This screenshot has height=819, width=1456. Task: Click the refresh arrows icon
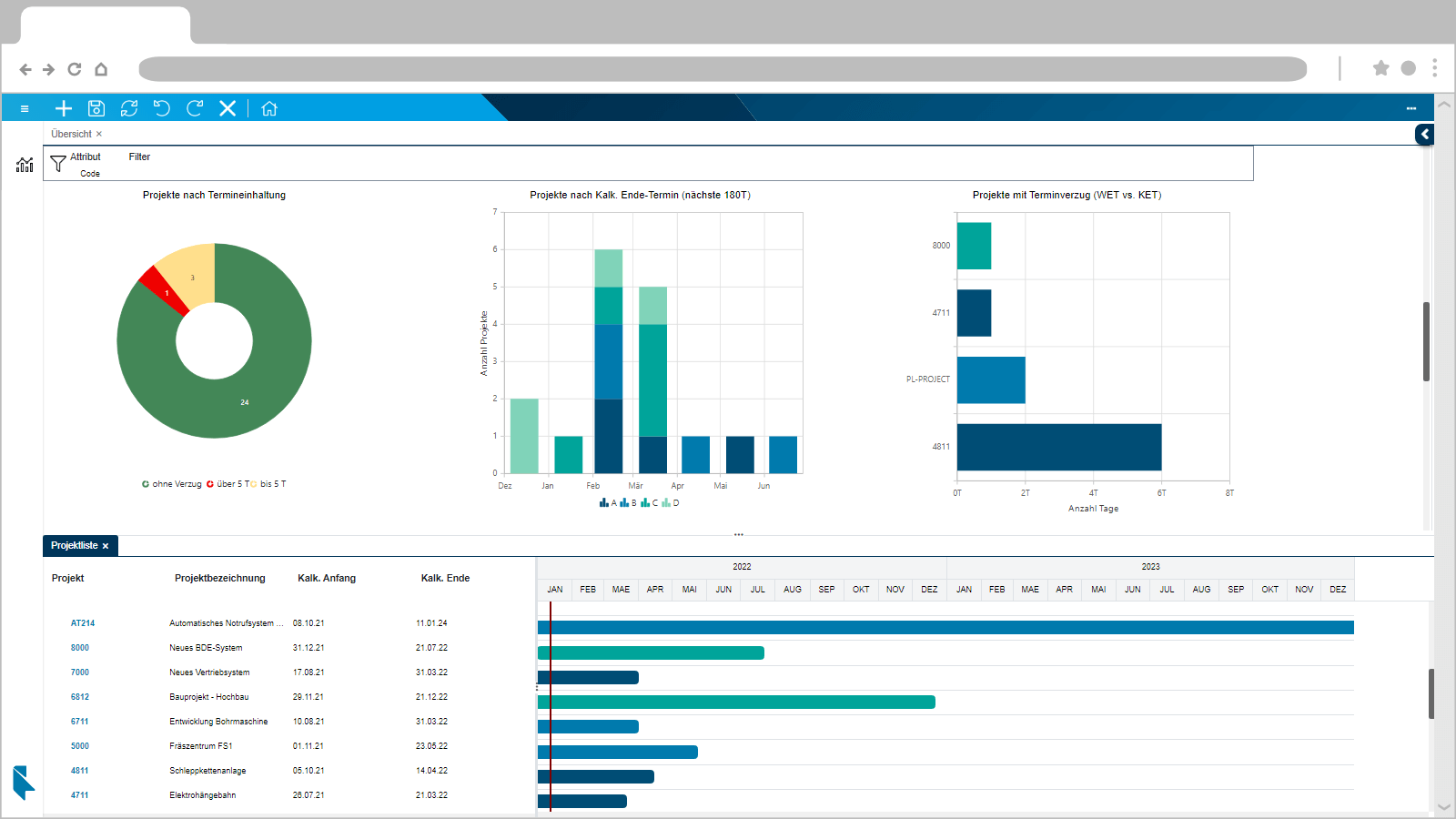click(129, 108)
